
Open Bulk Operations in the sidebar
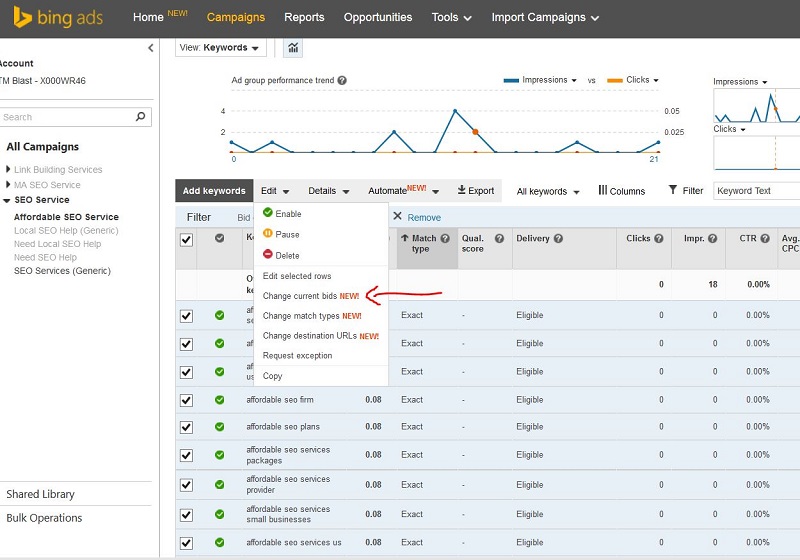click(x=44, y=518)
